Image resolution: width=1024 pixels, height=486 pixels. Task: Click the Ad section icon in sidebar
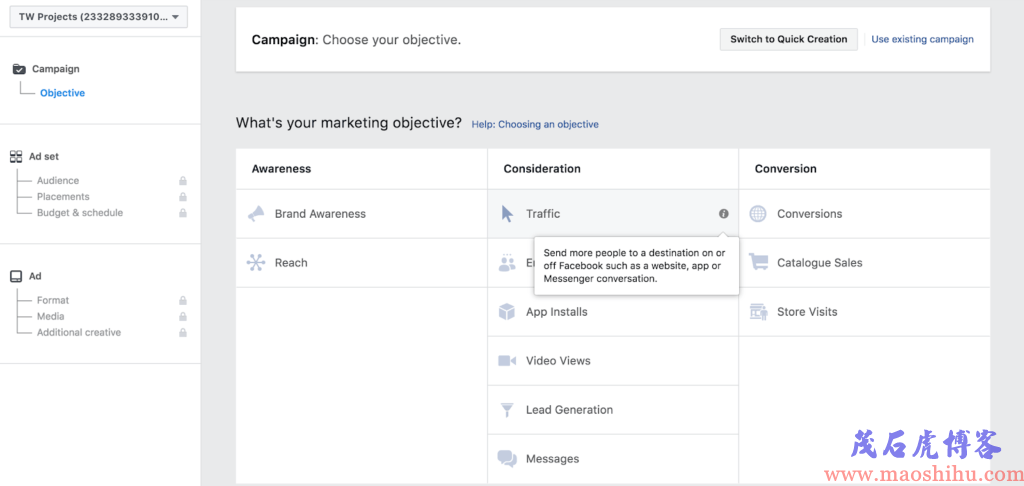(16, 276)
